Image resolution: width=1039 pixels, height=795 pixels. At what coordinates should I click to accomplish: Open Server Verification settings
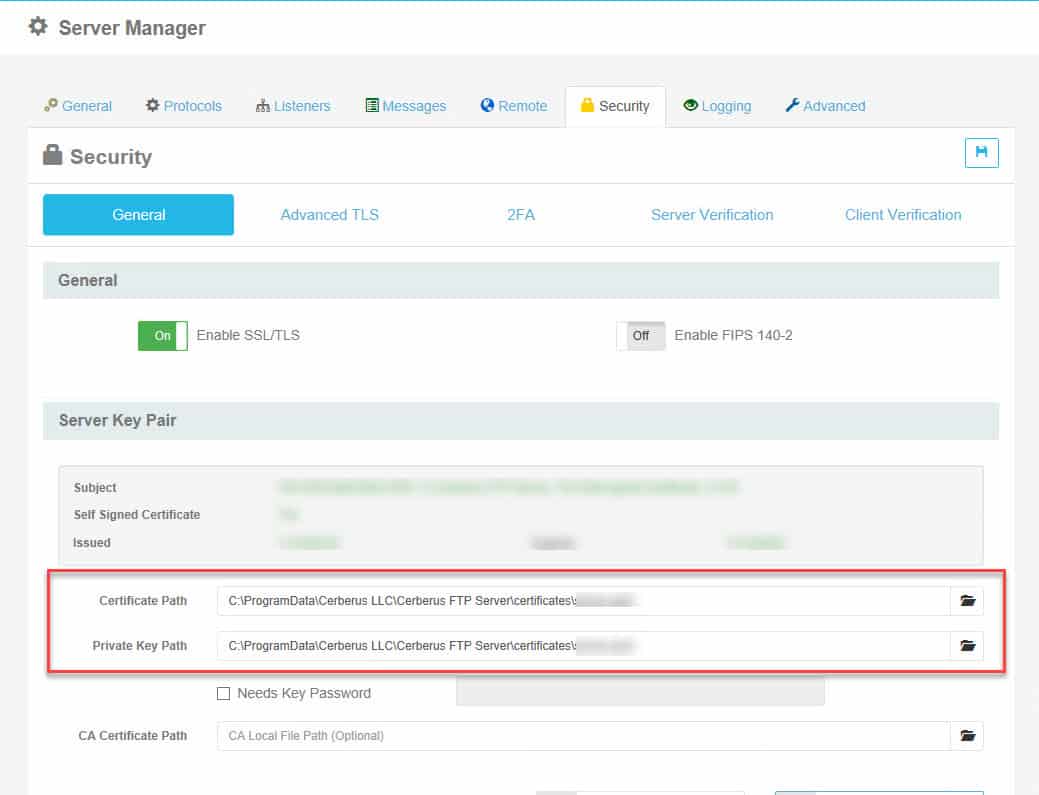[x=711, y=215]
